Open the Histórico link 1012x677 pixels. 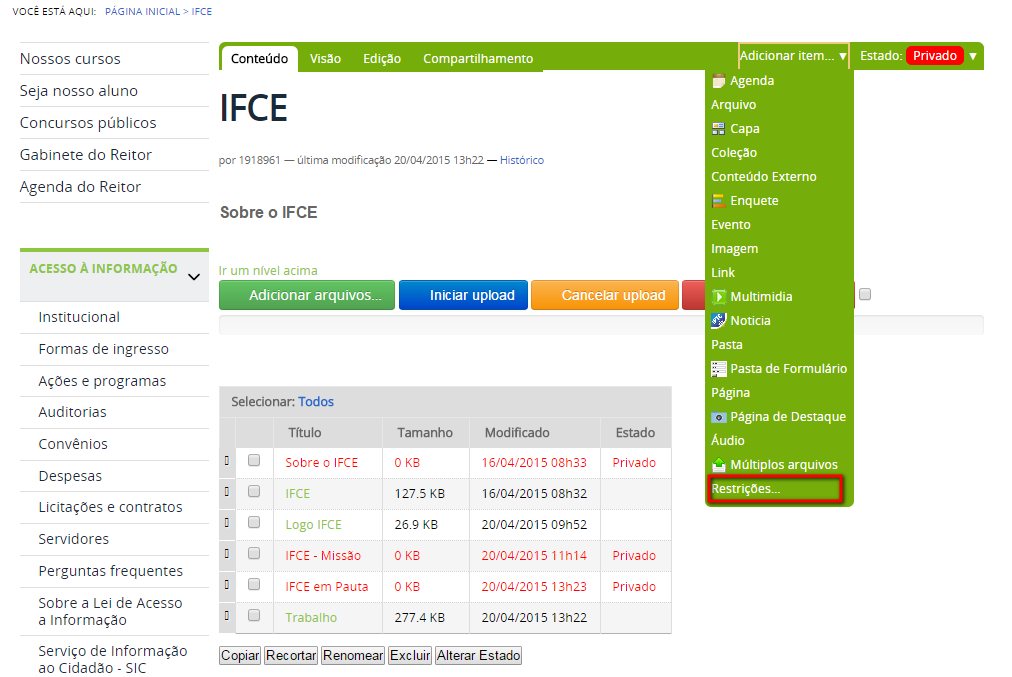[521, 160]
